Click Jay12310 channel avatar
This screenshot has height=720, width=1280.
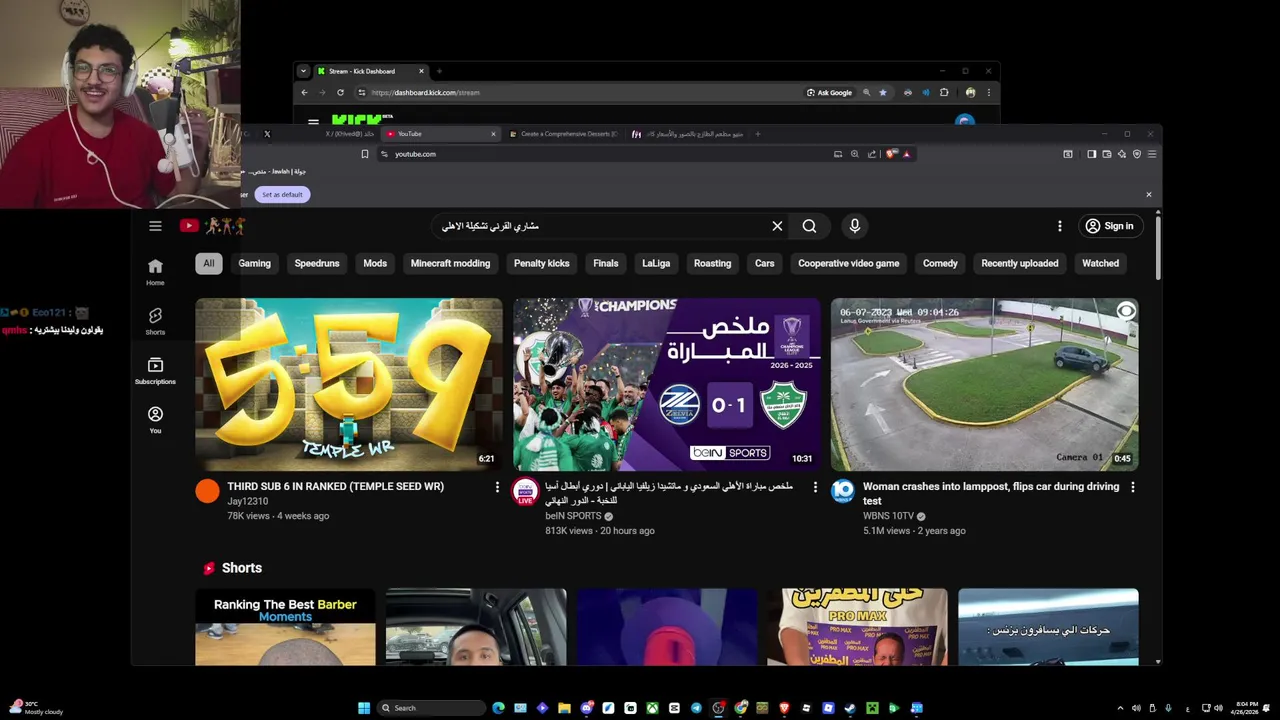point(207,491)
